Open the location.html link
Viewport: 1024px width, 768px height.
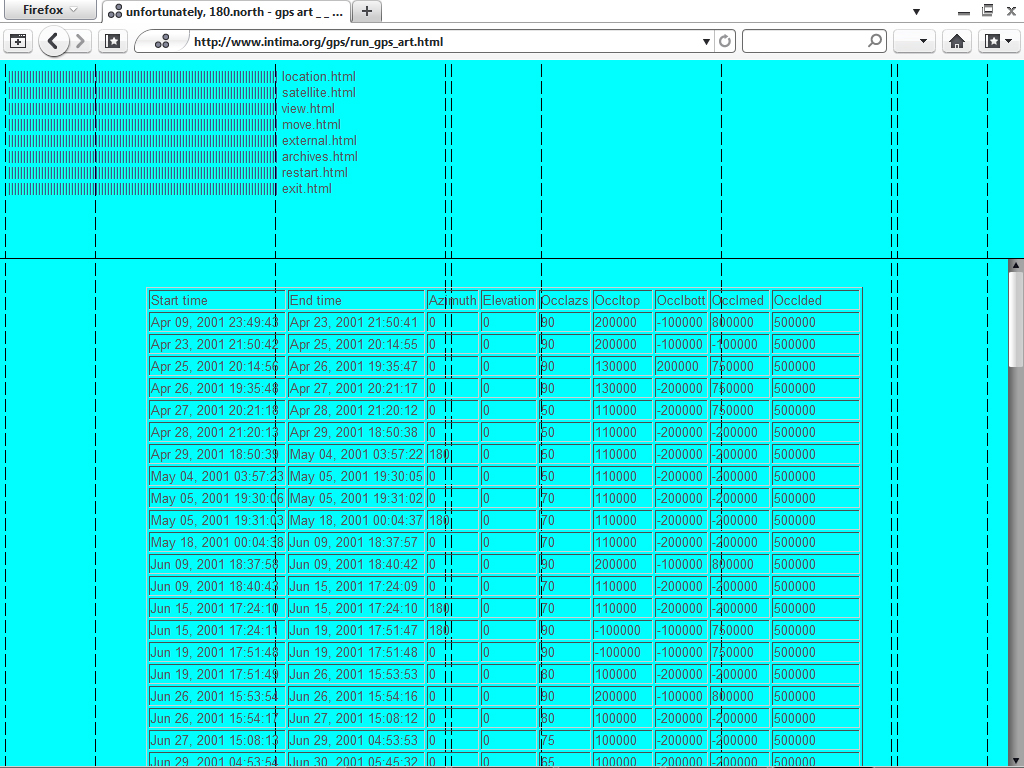(318, 77)
